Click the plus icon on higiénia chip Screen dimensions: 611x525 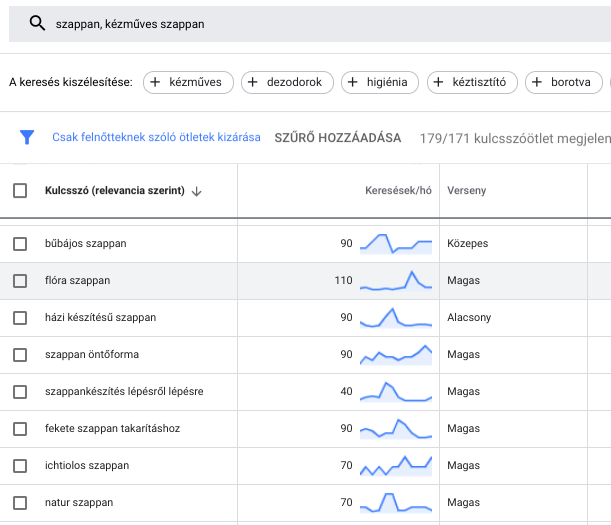[352, 82]
